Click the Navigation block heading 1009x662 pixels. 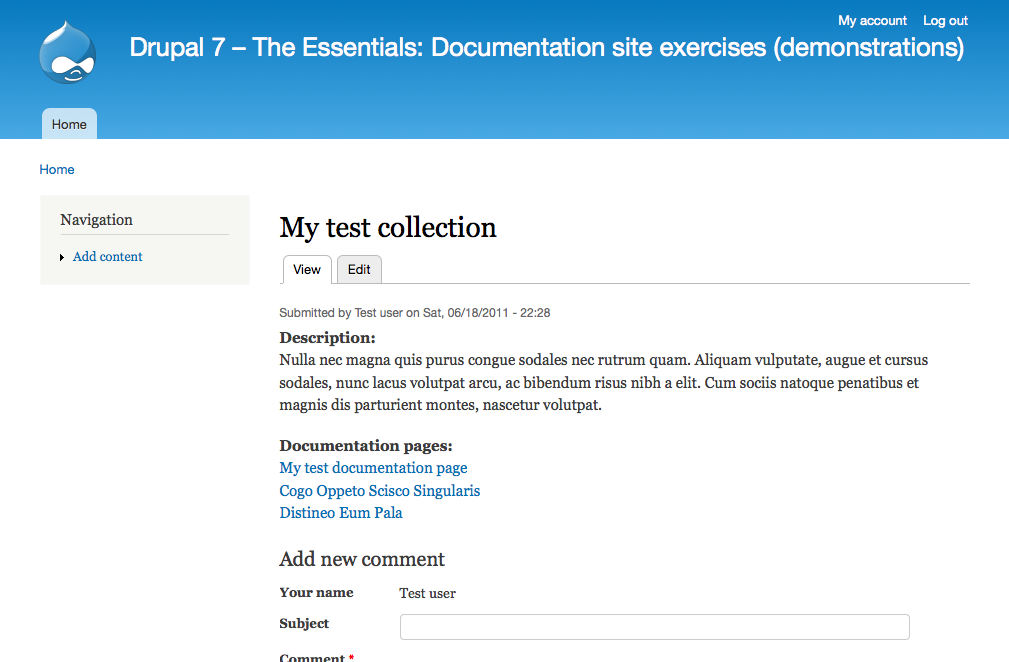(x=96, y=220)
